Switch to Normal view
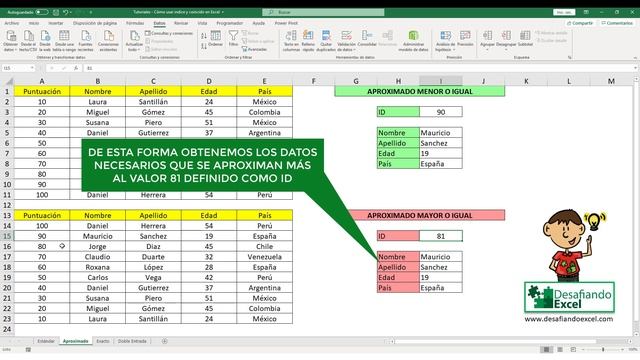 click(x=546, y=350)
